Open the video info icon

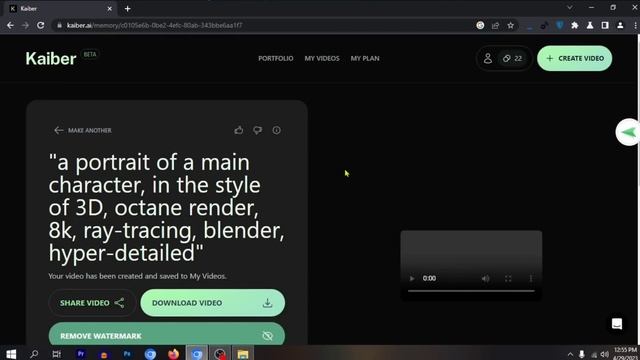point(277,130)
